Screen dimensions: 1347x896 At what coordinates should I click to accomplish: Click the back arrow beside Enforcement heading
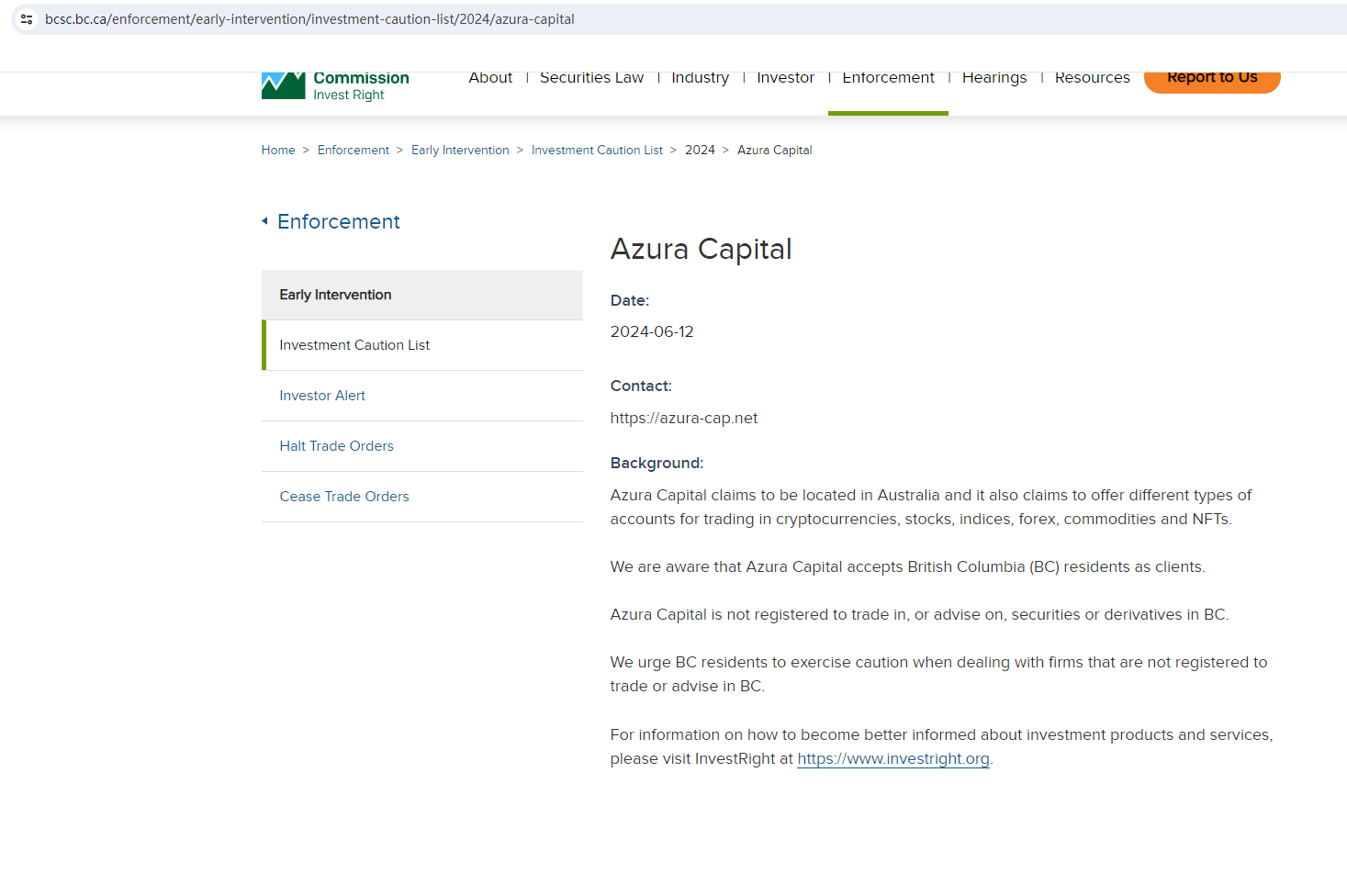pyautogui.click(x=265, y=221)
